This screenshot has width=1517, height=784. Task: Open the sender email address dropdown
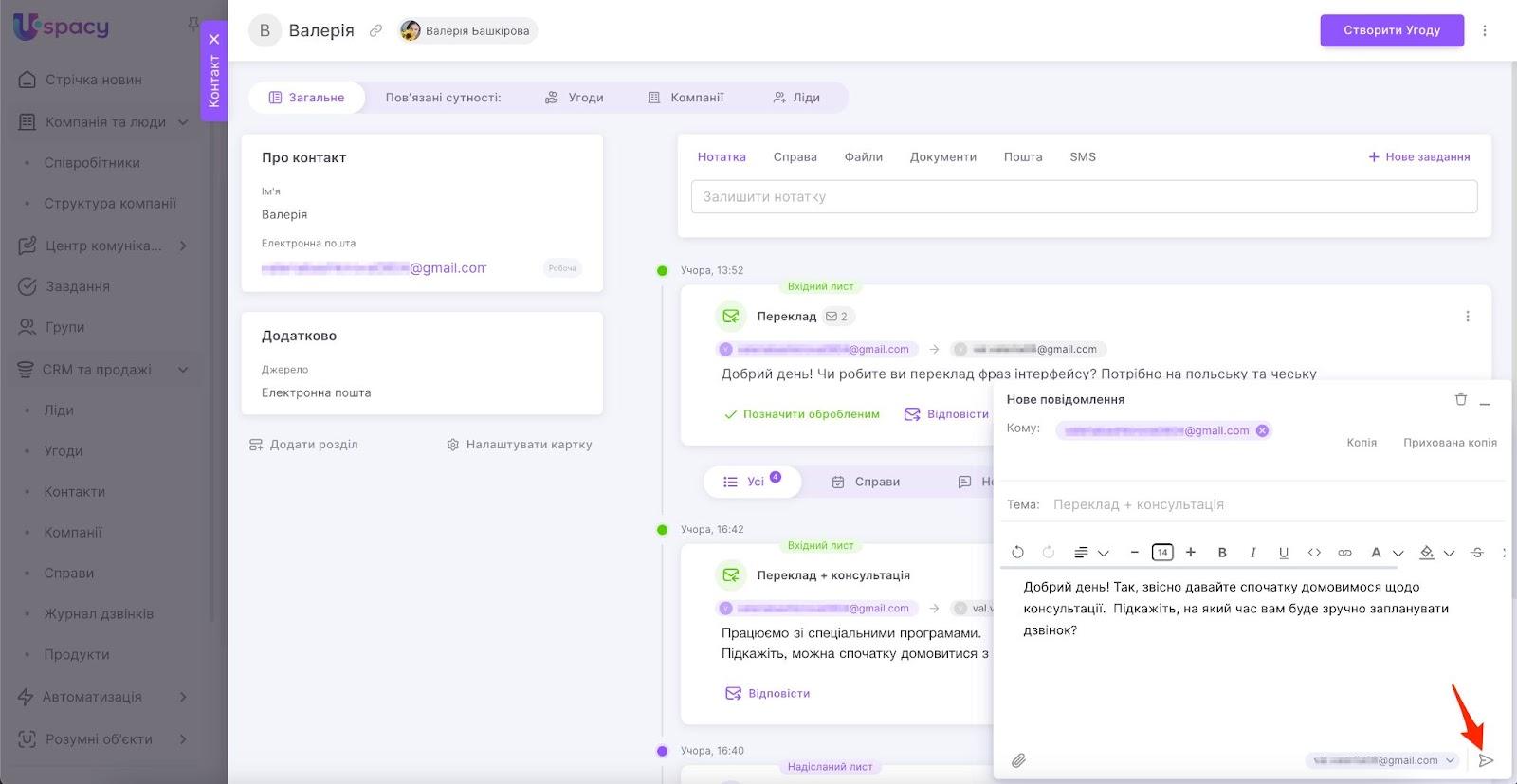1382,760
